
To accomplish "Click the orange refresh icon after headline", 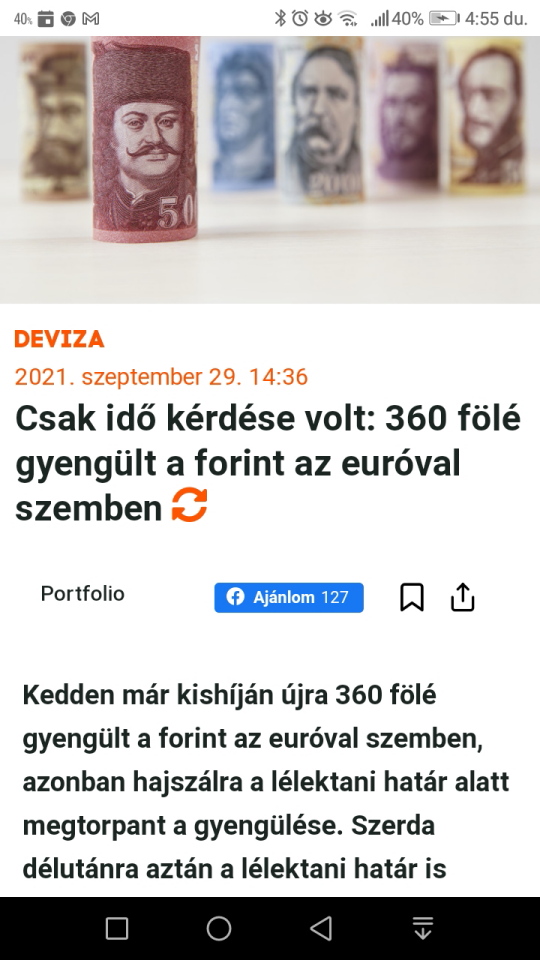I will tap(189, 505).
